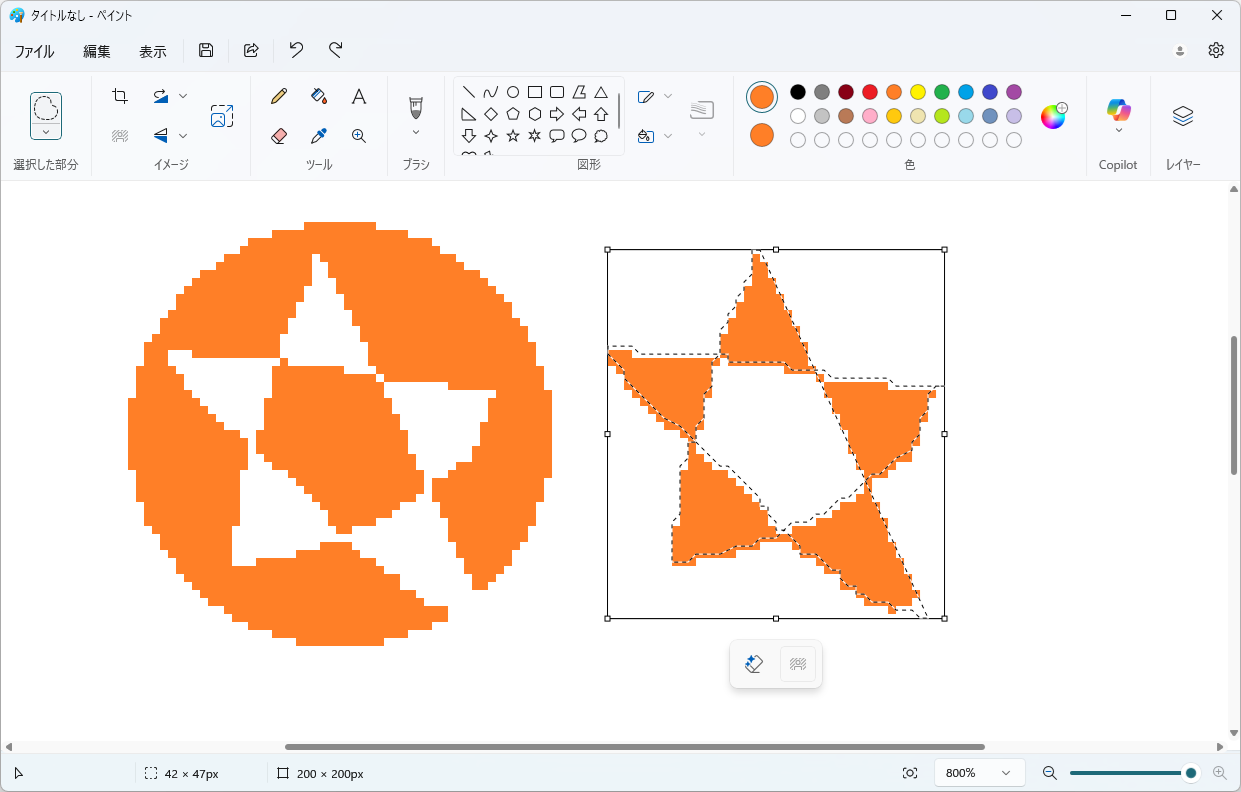
Task: Click the flip image icon
Action: click(x=160, y=135)
